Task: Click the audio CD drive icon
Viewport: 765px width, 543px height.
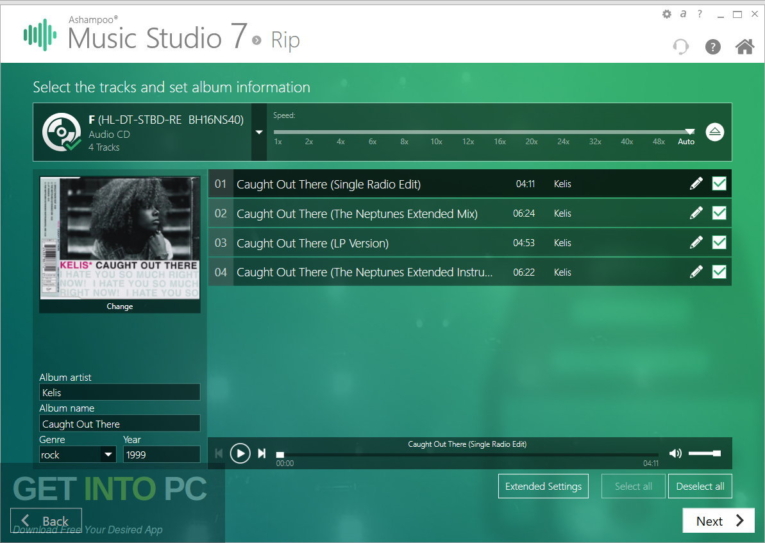Action: (61, 132)
